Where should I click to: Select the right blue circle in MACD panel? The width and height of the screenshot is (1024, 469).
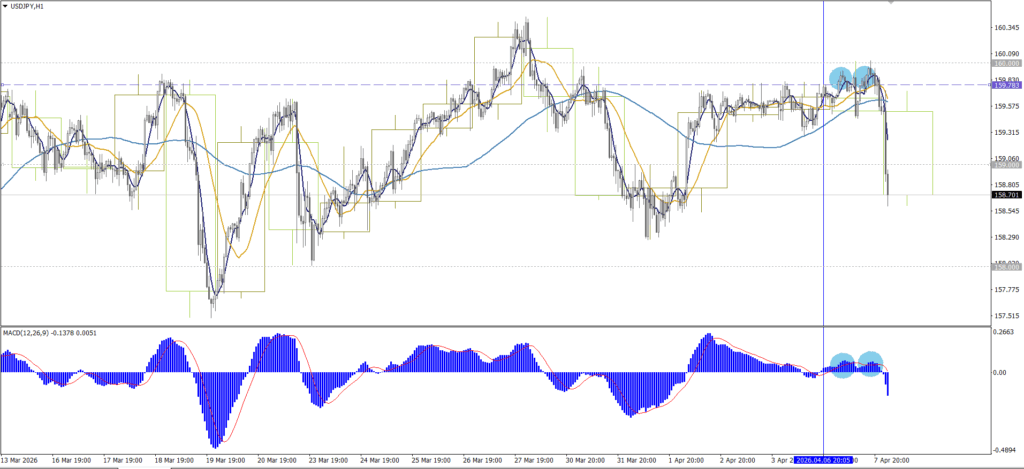[x=871, y=363]
